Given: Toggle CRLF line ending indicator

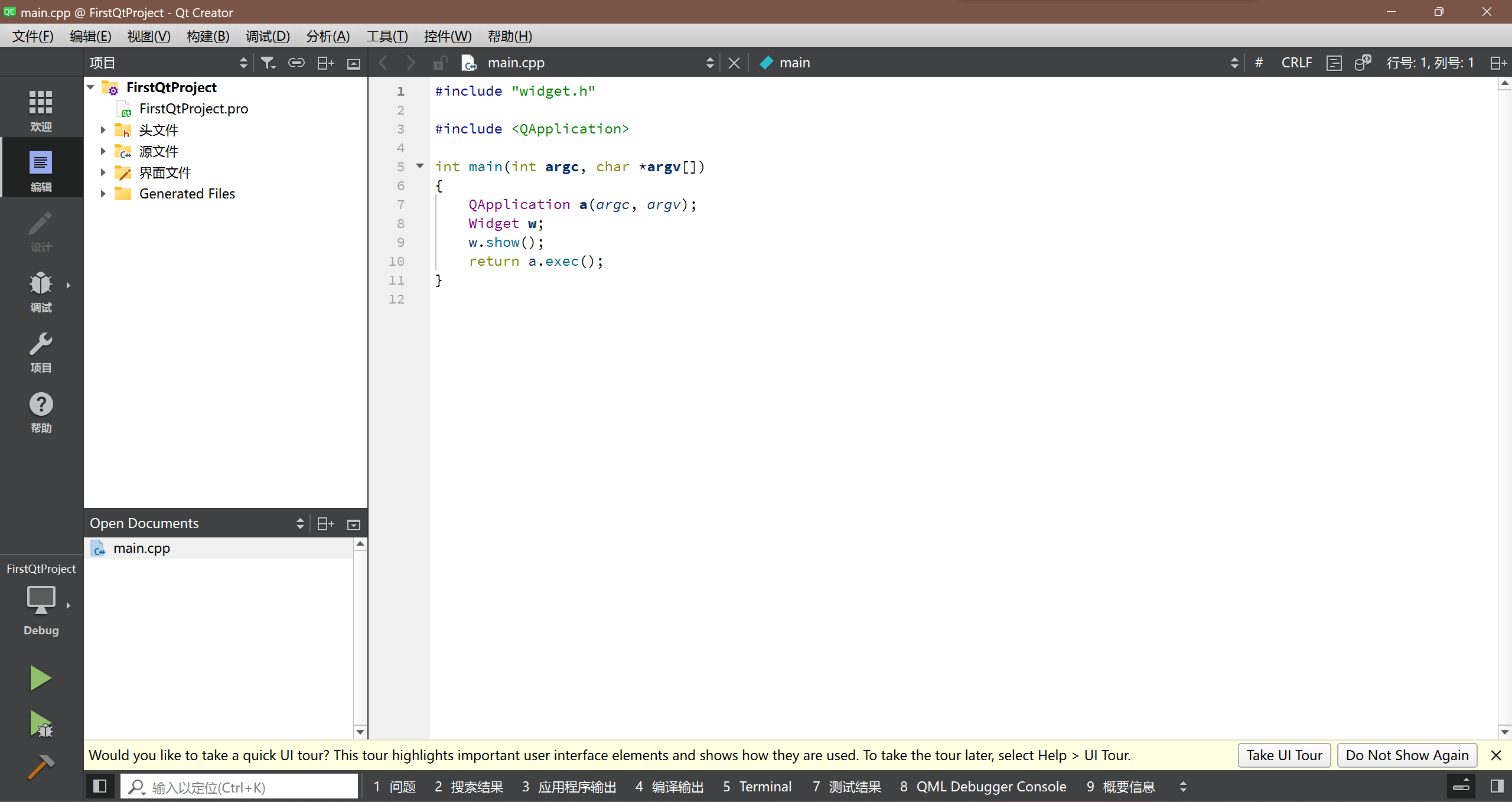Looking at the screenshot, I should [x=1296, y=62].
